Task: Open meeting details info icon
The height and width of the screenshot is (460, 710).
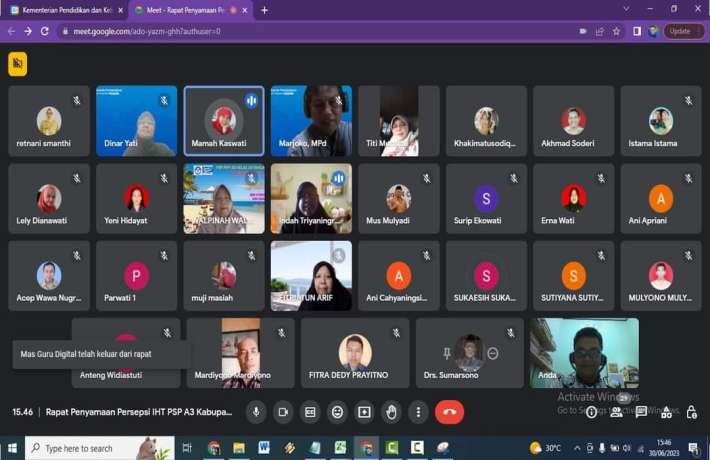Action: click(x=591, y=412)
